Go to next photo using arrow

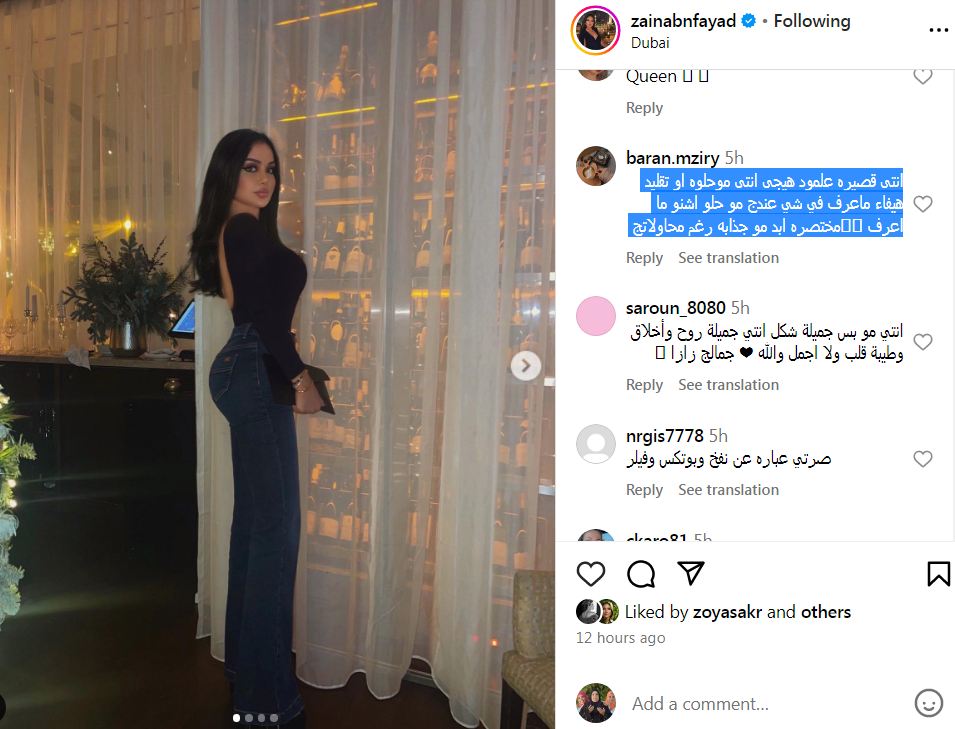(x=526, y=366)
